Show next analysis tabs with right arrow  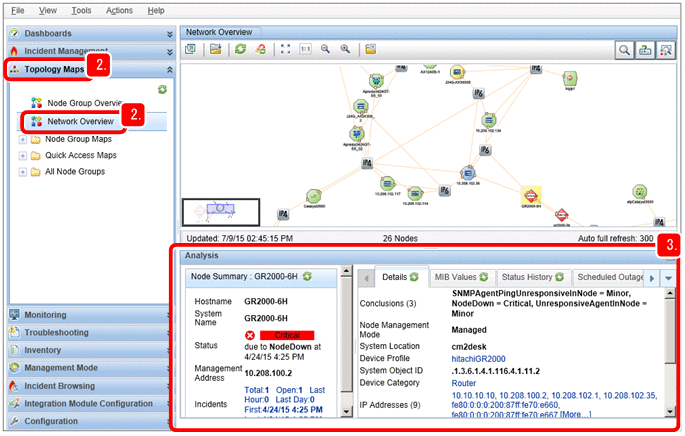(652, 278)
